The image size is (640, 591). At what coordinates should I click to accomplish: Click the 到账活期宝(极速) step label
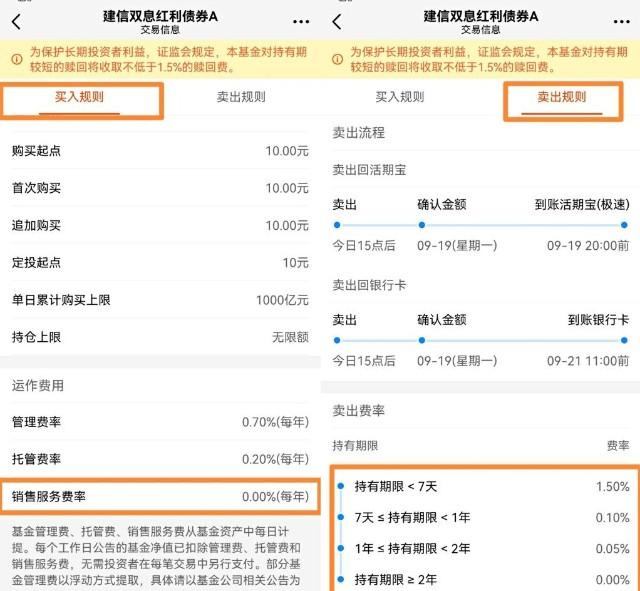point(582,204)
